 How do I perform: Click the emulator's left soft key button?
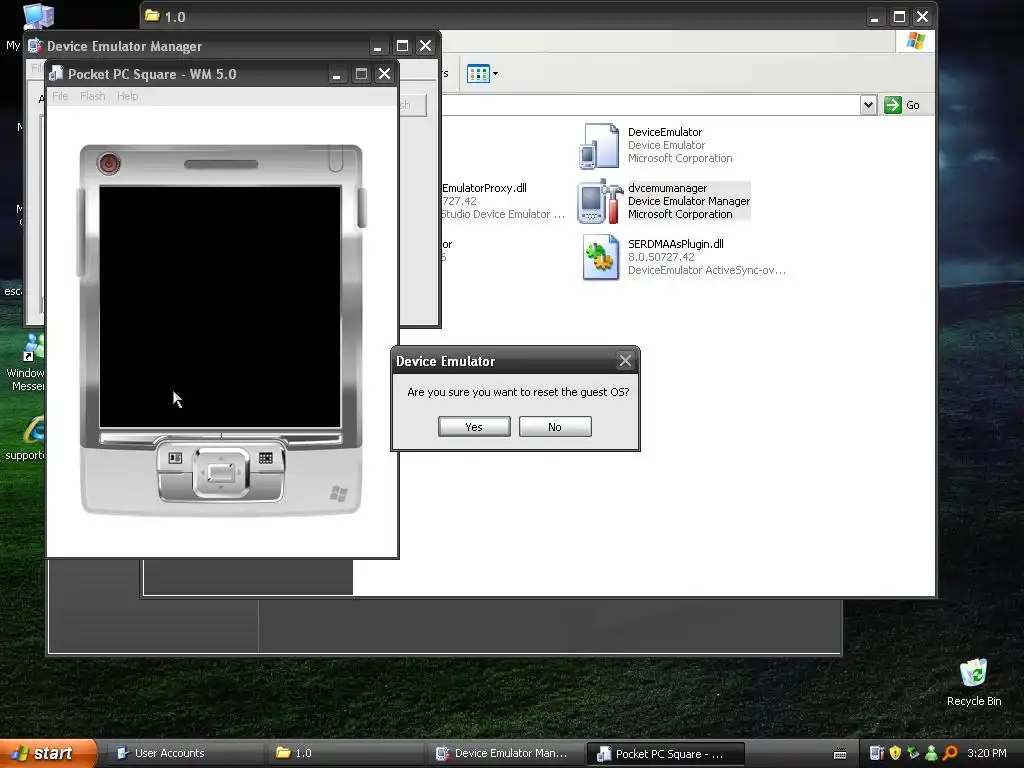tap(175, 458)
